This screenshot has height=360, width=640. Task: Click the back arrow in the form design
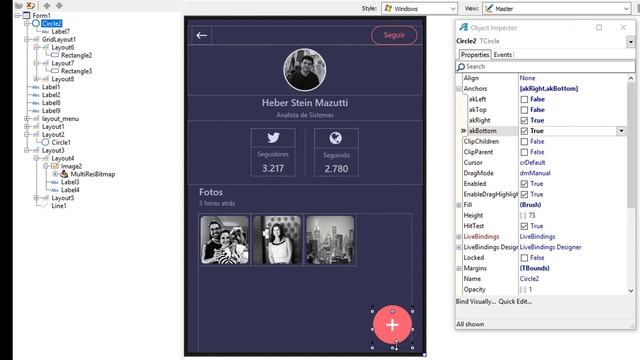(201, 36)
